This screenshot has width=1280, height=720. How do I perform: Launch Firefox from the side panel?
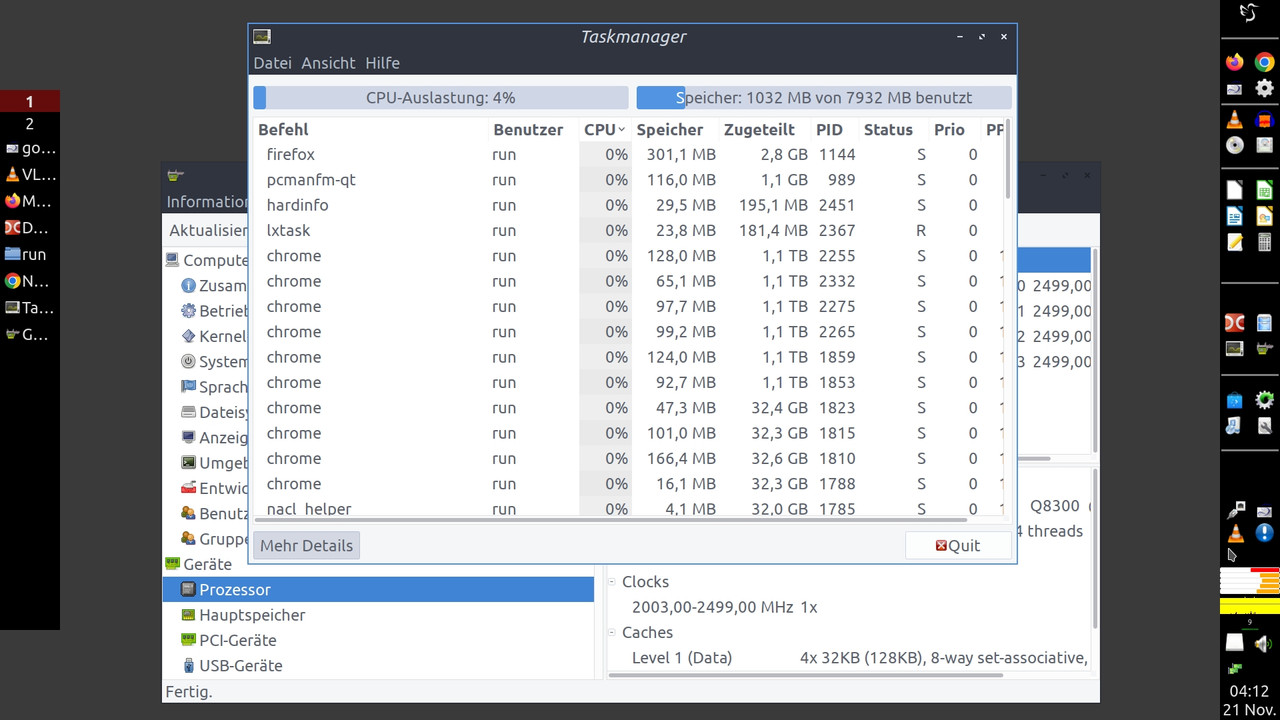point(1235,62)
